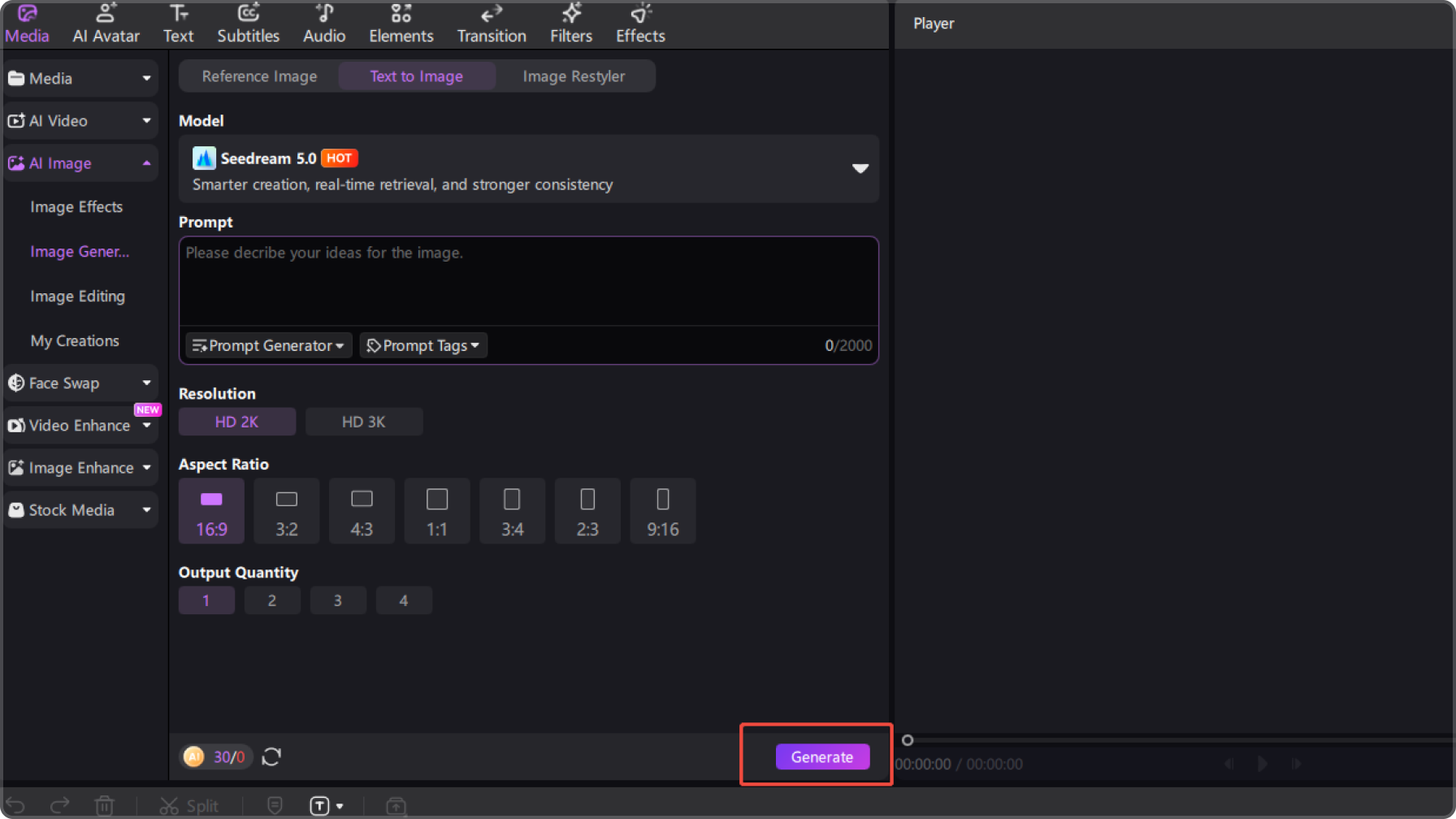The height and width of the screenshot is (819, 1456).
Task: Click the redo arrow in bottom toolbar
Action: pos(60,805)
